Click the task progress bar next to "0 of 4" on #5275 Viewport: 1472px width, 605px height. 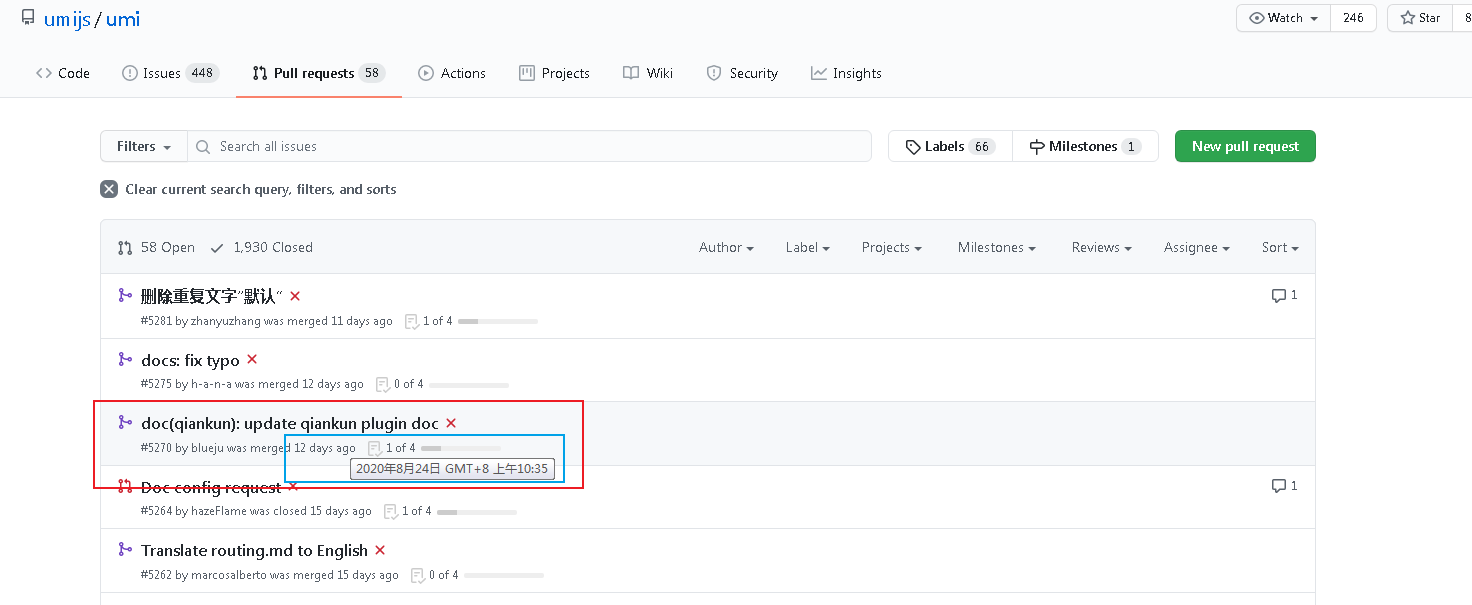(470, 384)
